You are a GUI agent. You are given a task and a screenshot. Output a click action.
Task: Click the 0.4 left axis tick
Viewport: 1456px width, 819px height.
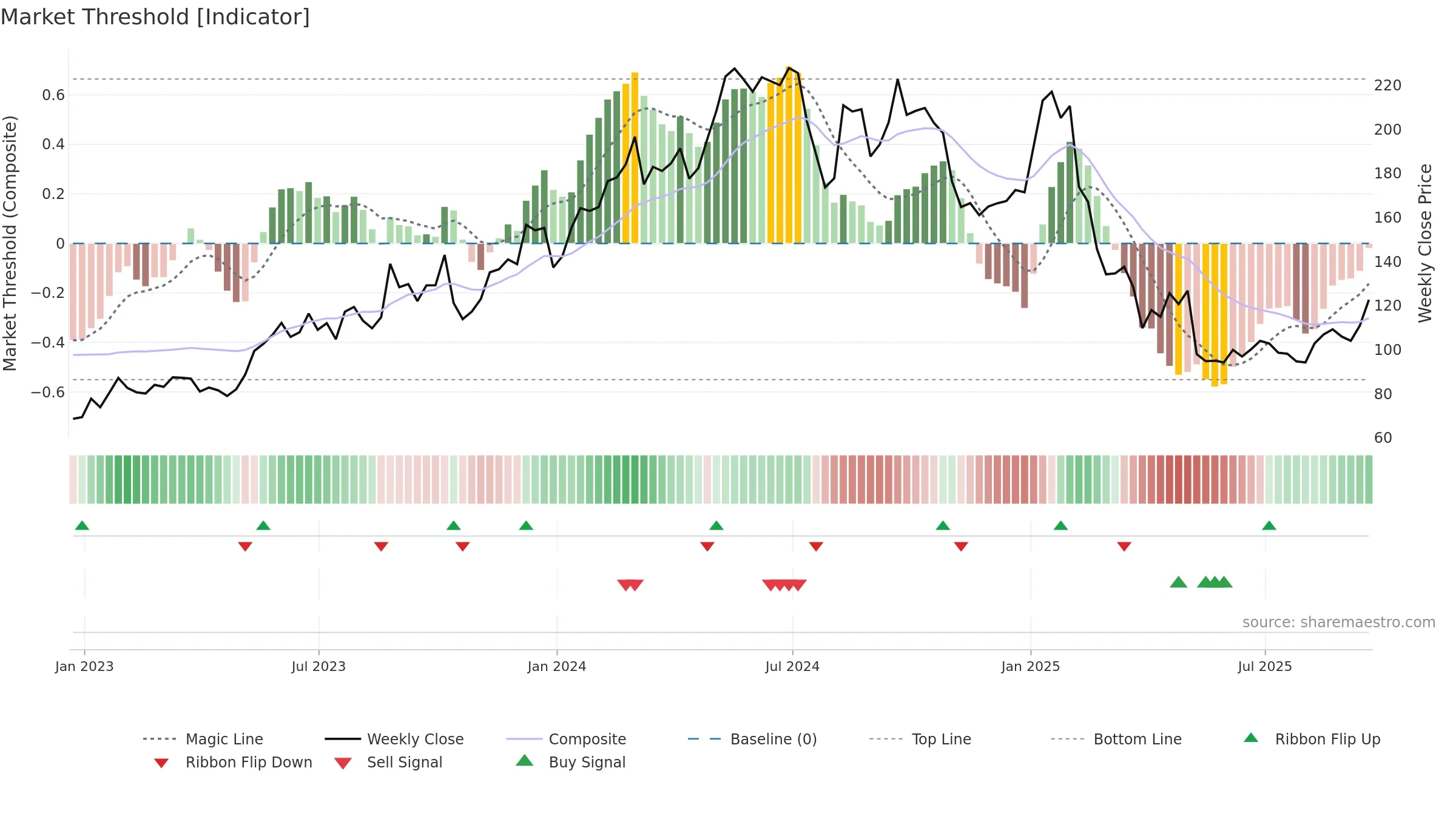(53, 144)
